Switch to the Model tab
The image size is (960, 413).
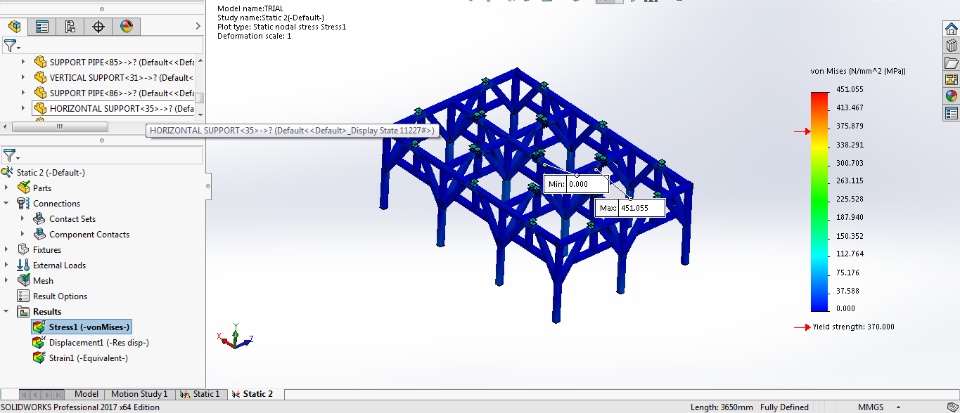tap(86, 394)
